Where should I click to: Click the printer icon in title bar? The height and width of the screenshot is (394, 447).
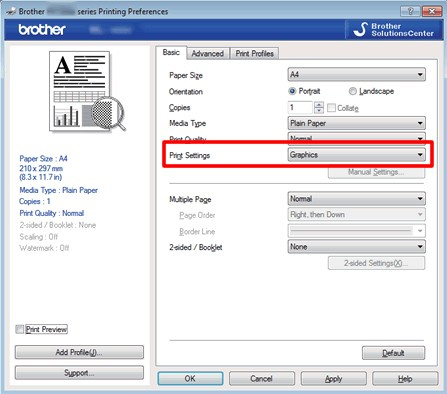(11, 11)
